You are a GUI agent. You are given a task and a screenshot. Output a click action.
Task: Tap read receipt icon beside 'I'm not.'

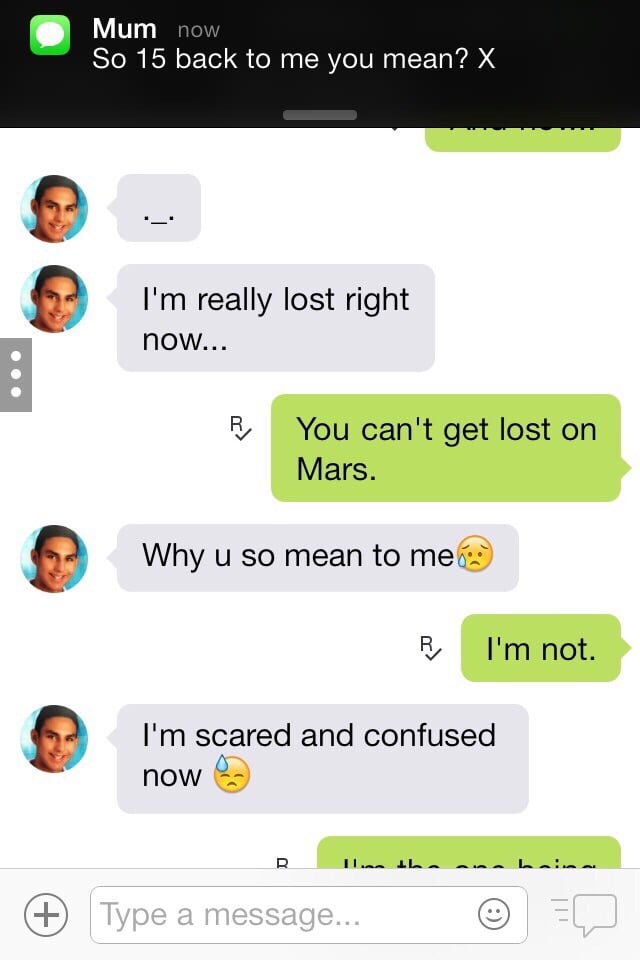click(x=431, y=648)
